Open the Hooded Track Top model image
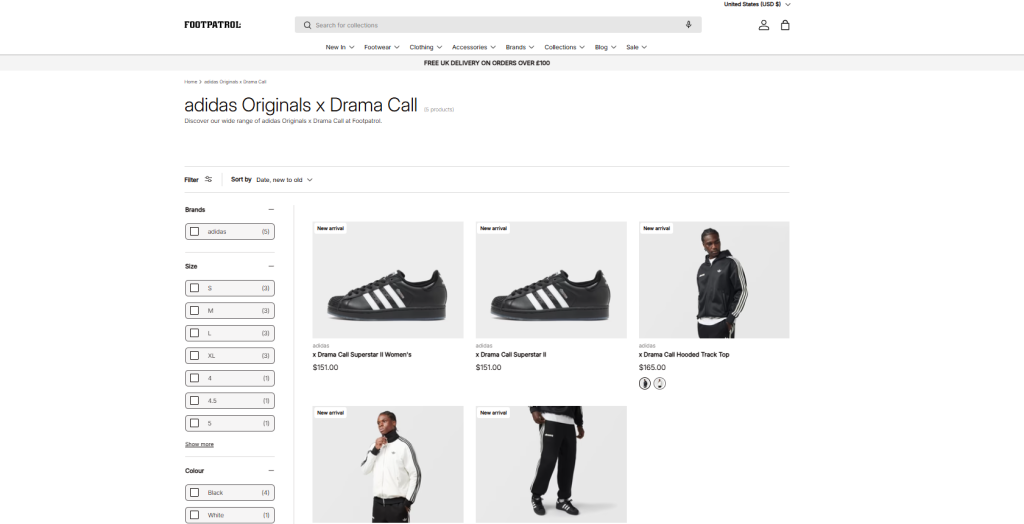 coord(714,280)
